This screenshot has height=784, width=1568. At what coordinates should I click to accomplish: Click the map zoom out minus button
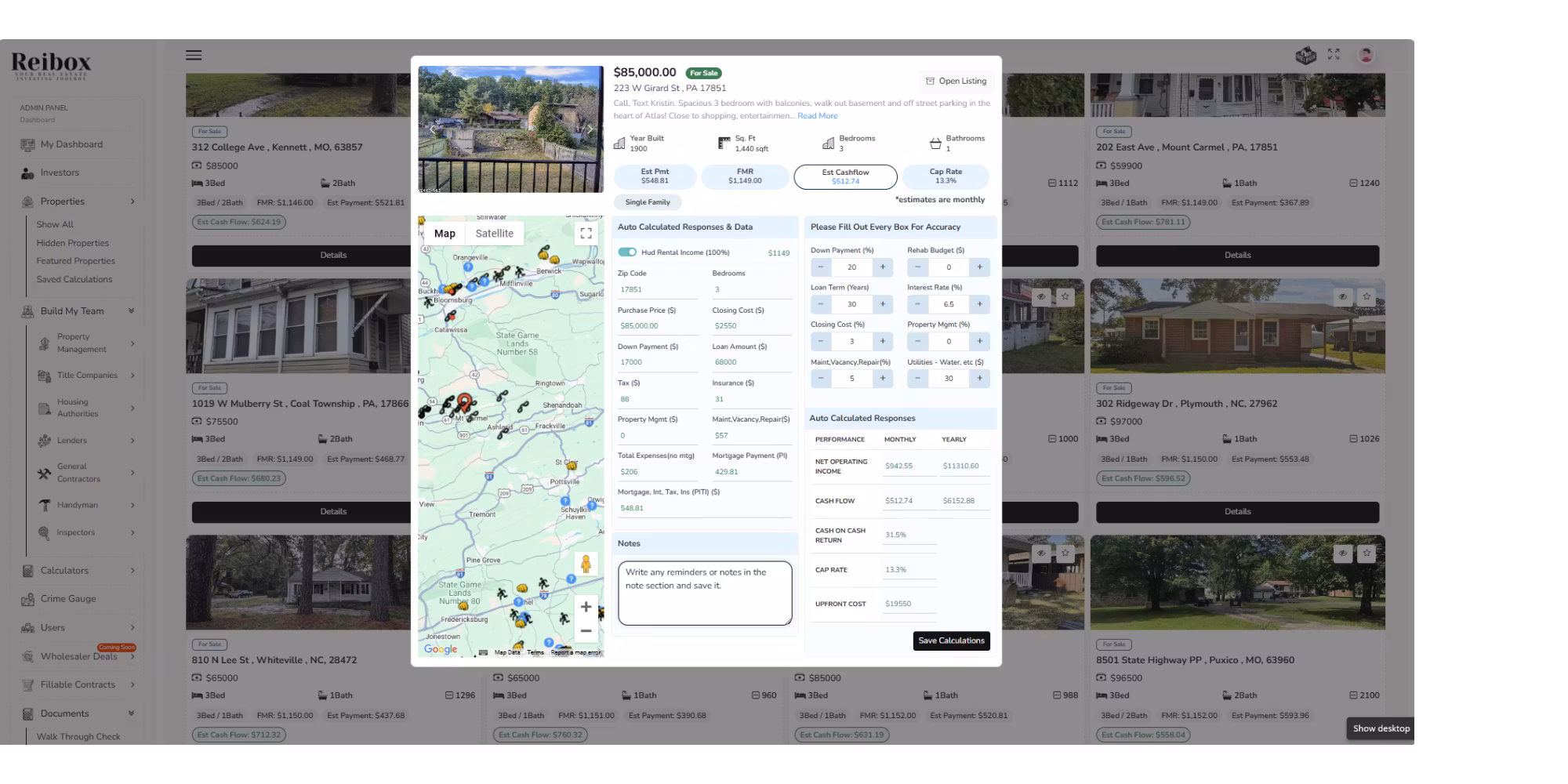586,631
